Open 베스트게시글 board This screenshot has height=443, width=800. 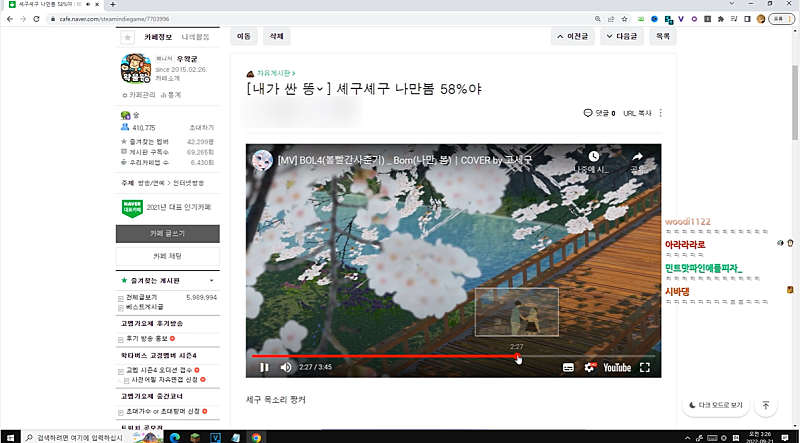[144, 307]
